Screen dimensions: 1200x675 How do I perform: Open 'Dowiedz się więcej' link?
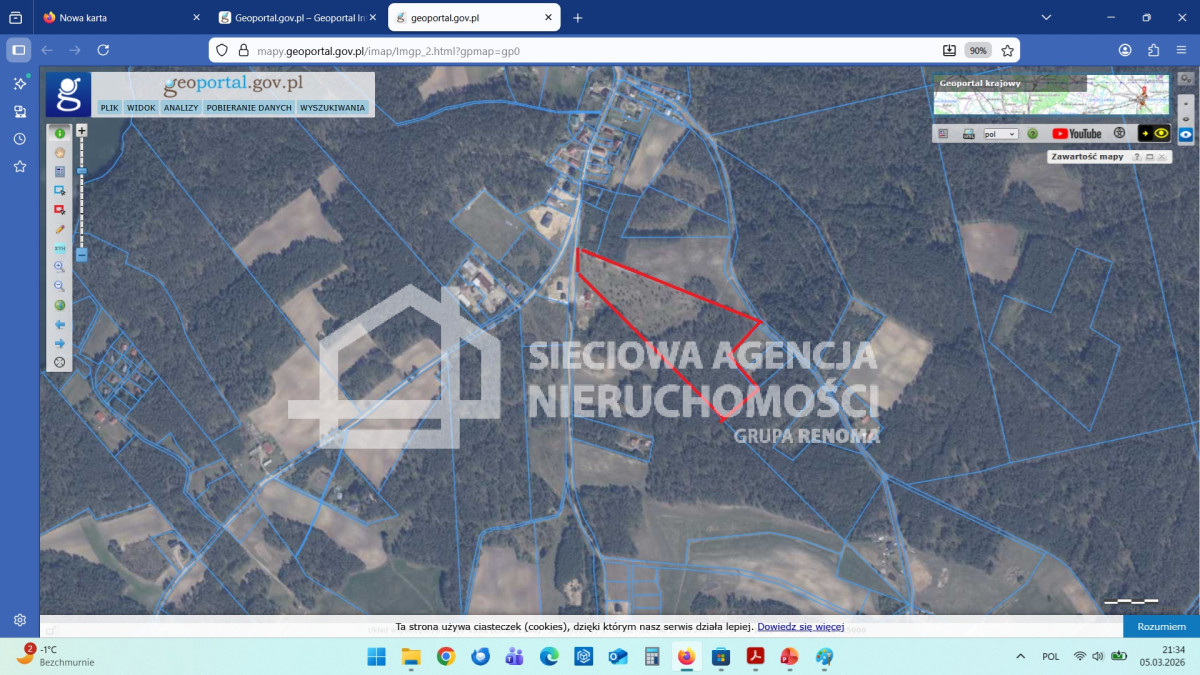tap(800, 627)
